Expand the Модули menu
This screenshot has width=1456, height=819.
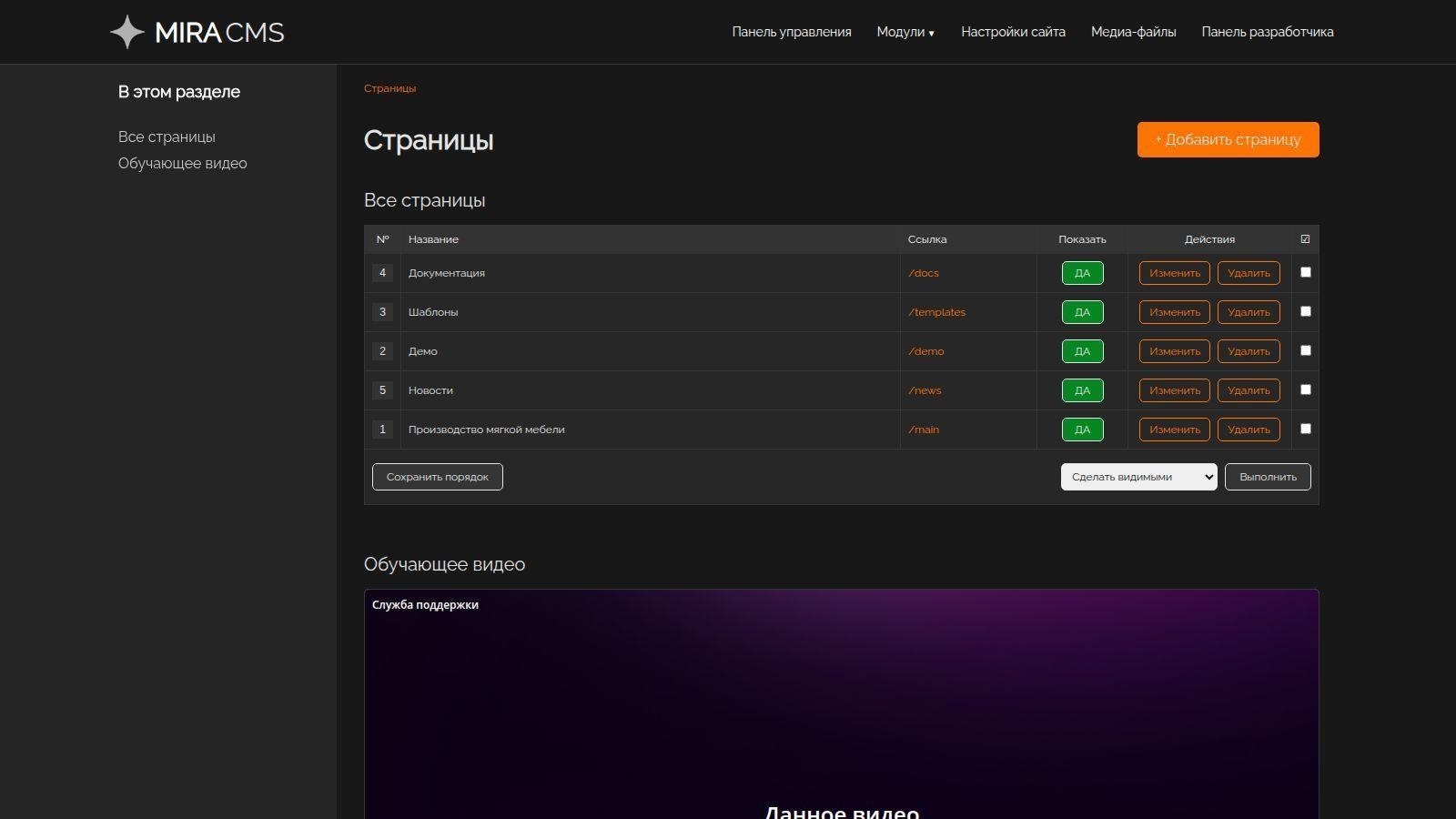click(905, 32)
